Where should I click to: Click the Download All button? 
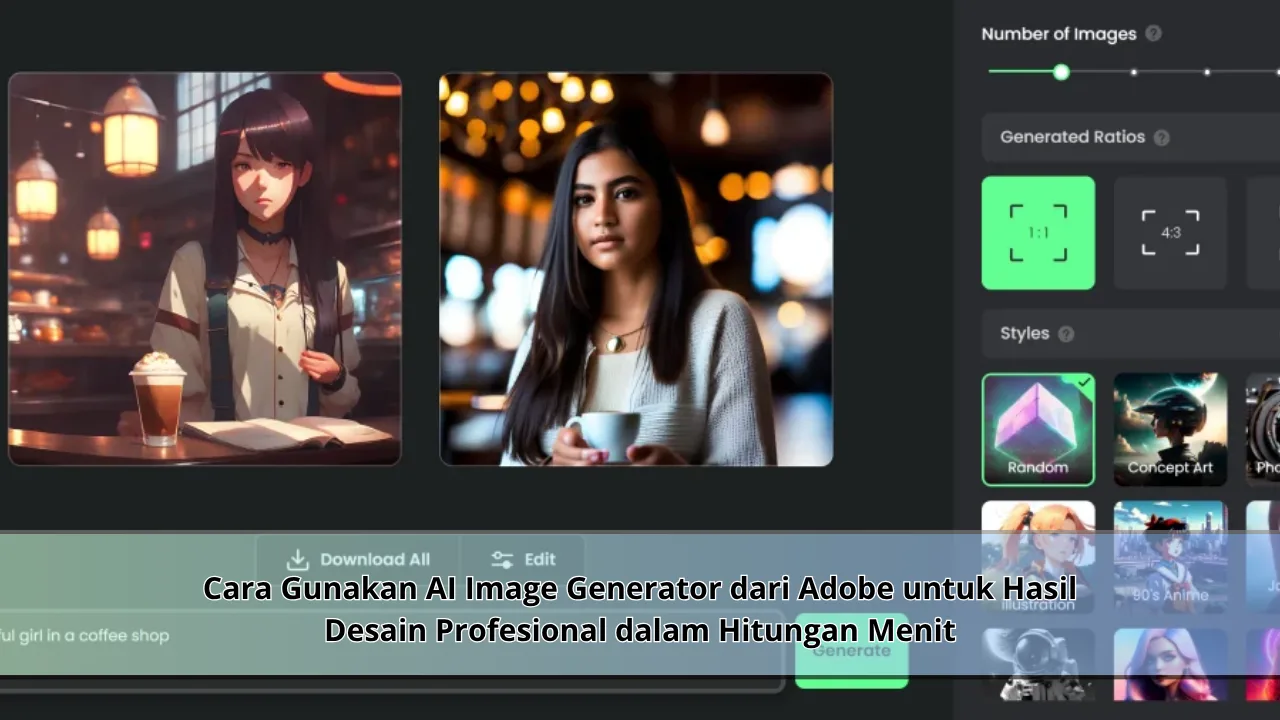(358, 559)
